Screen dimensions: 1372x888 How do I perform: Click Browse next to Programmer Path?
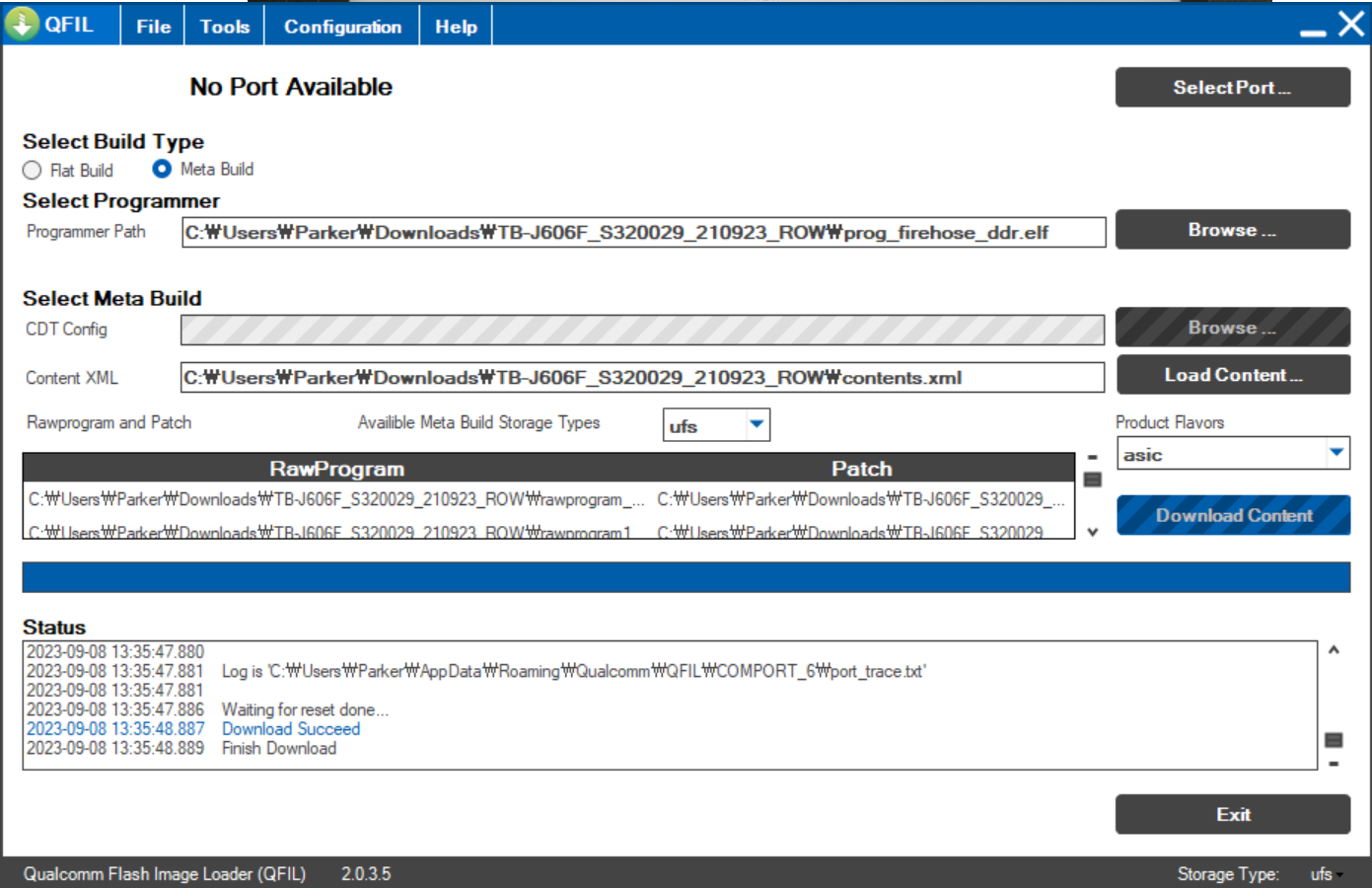coord(1232,229)
